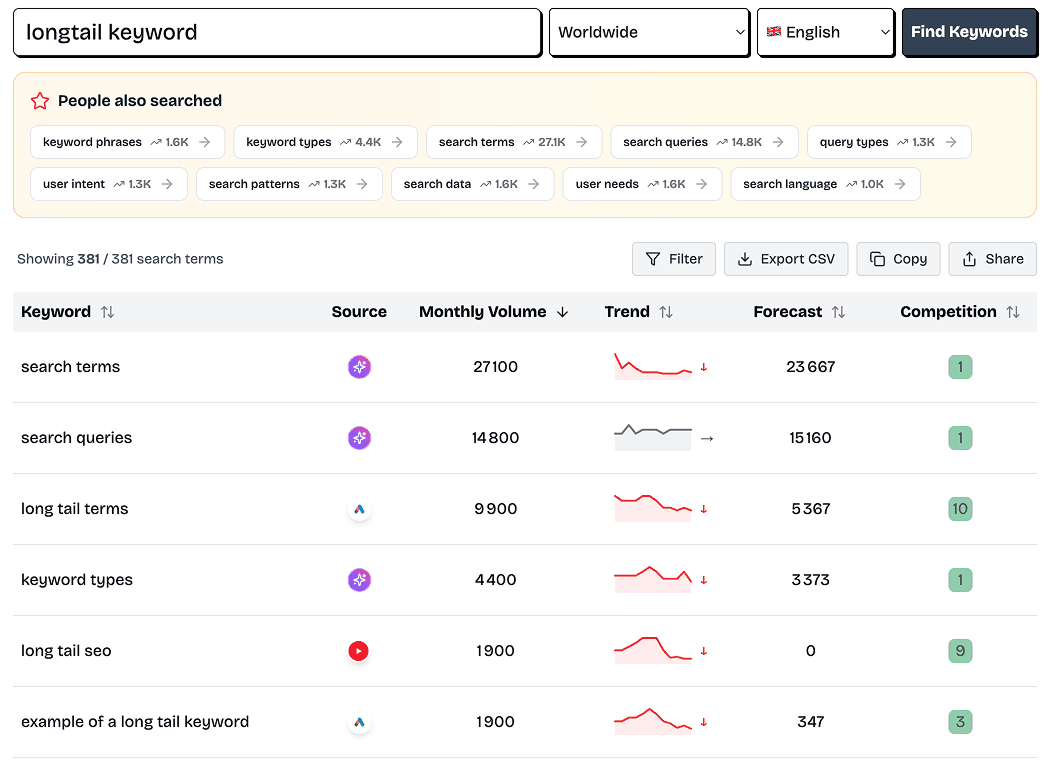Toggle sorting on the Keyword column

106,311
